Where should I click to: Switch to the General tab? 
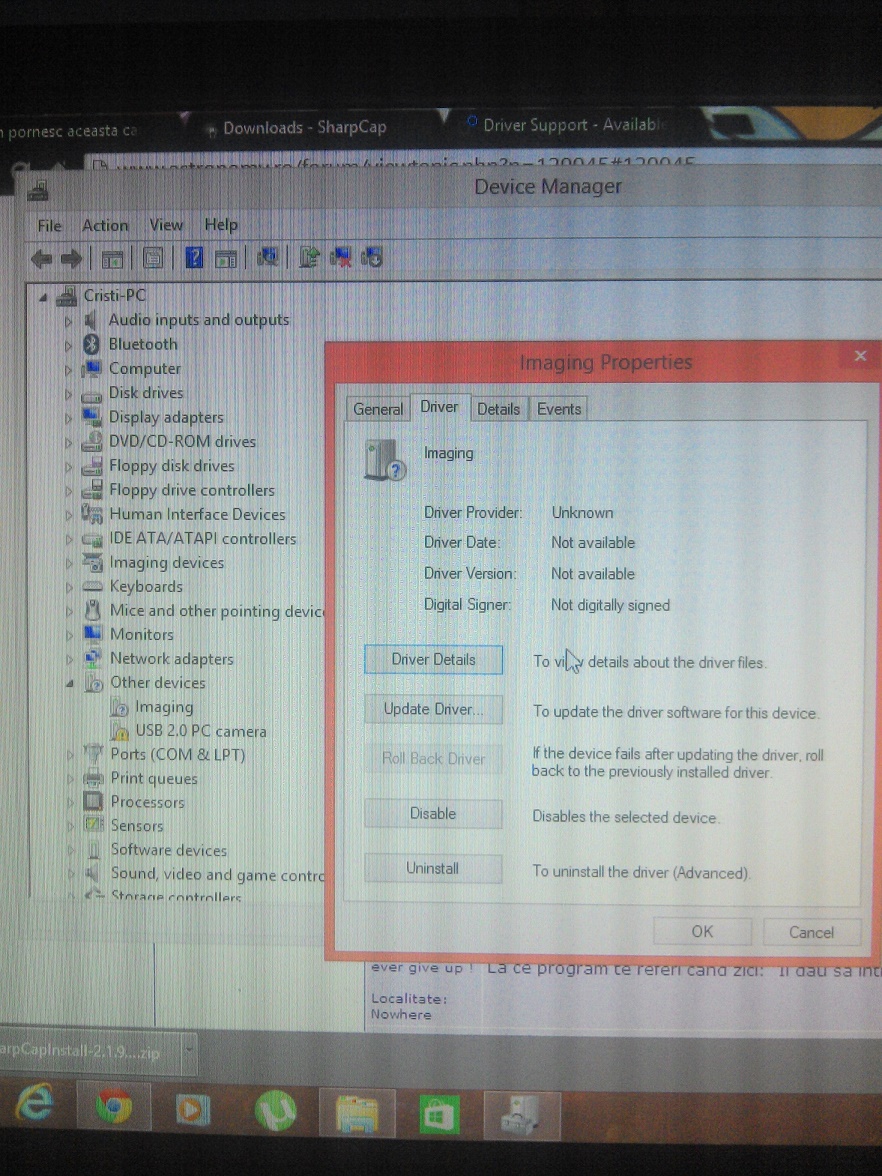pyautogui.click(x=378, y=409)
